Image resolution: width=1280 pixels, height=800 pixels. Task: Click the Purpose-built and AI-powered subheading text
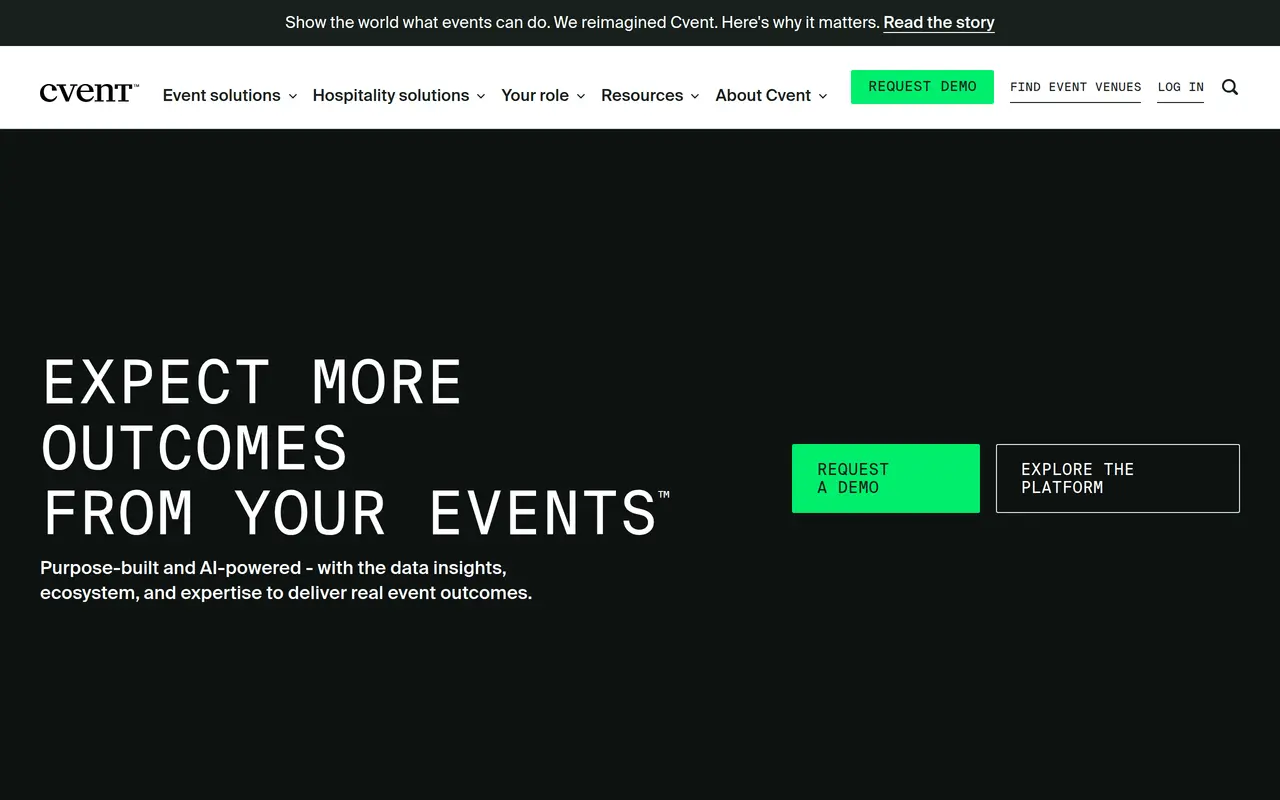(286, 580)
